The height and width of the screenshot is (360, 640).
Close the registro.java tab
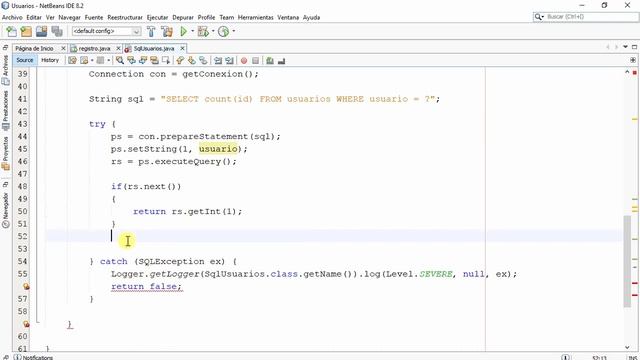pos(118,48)
